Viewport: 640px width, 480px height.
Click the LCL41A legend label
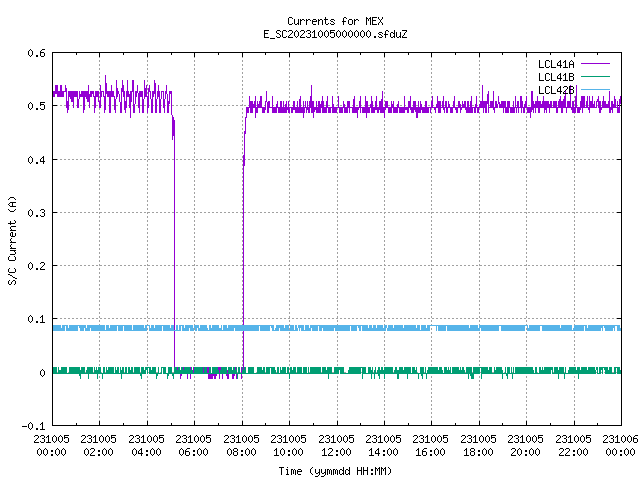556,64
